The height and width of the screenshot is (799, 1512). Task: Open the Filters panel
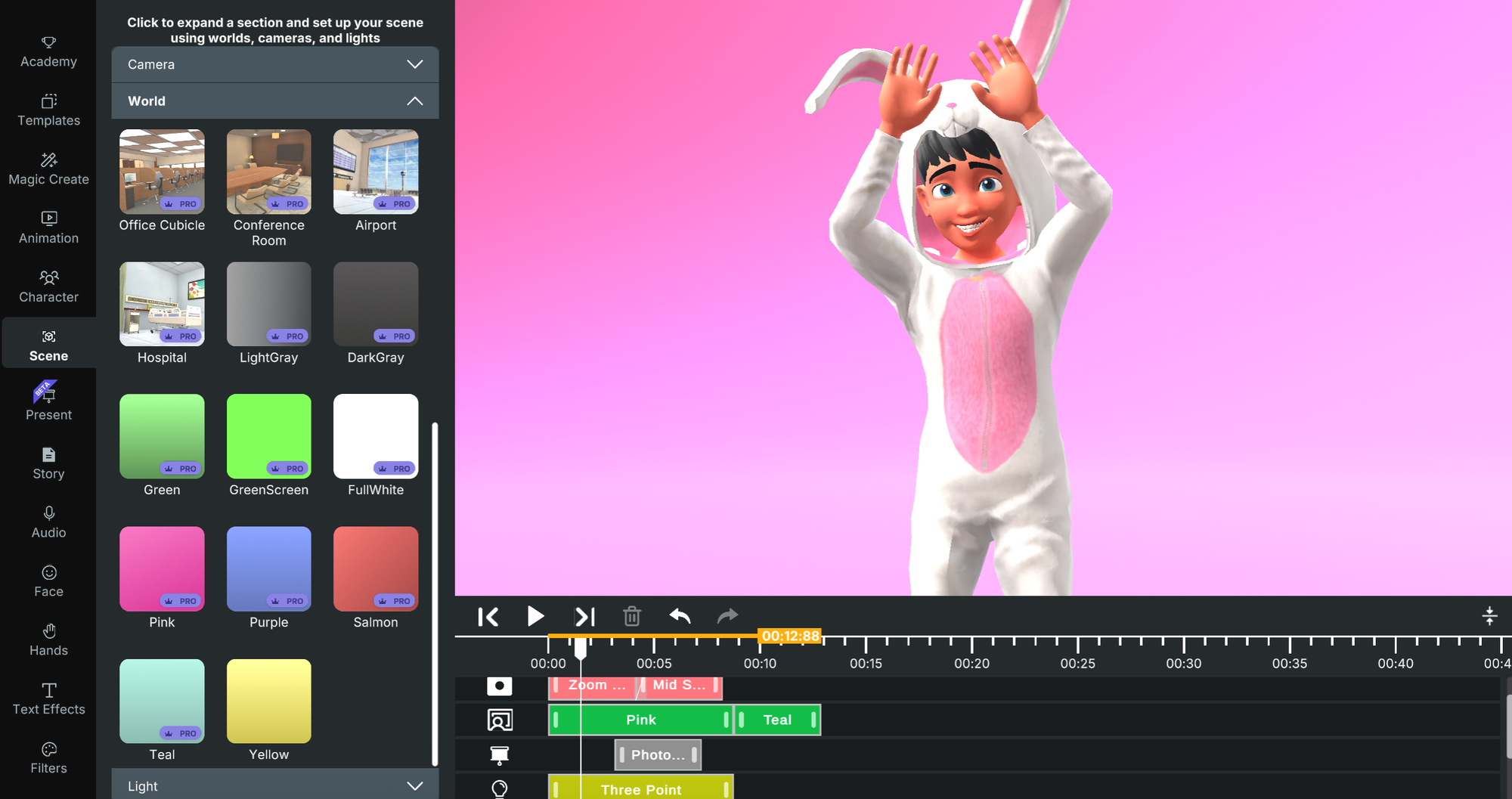48,757
